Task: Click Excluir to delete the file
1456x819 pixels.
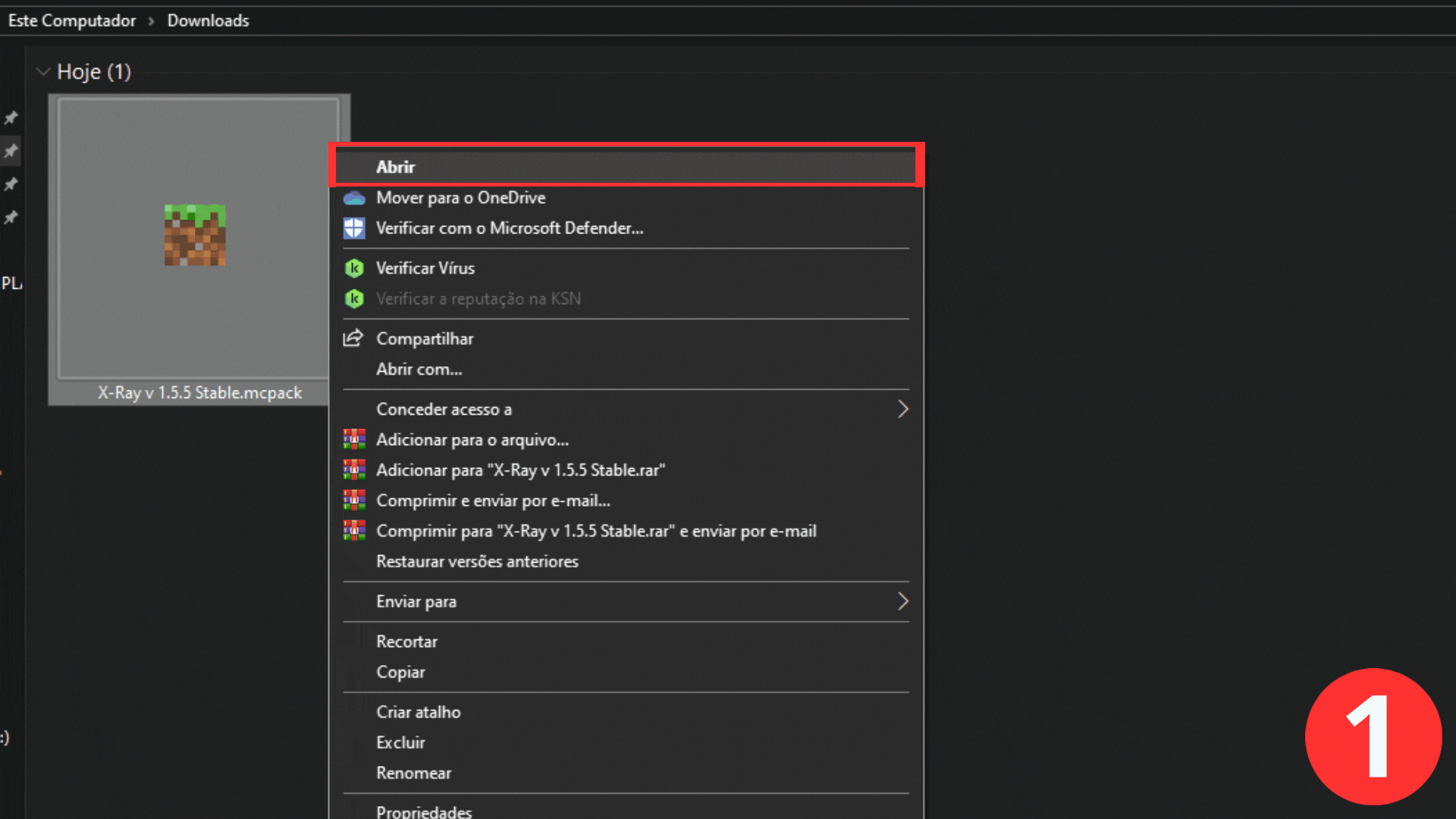Action: pyautogui.click(x=400, y=743)
